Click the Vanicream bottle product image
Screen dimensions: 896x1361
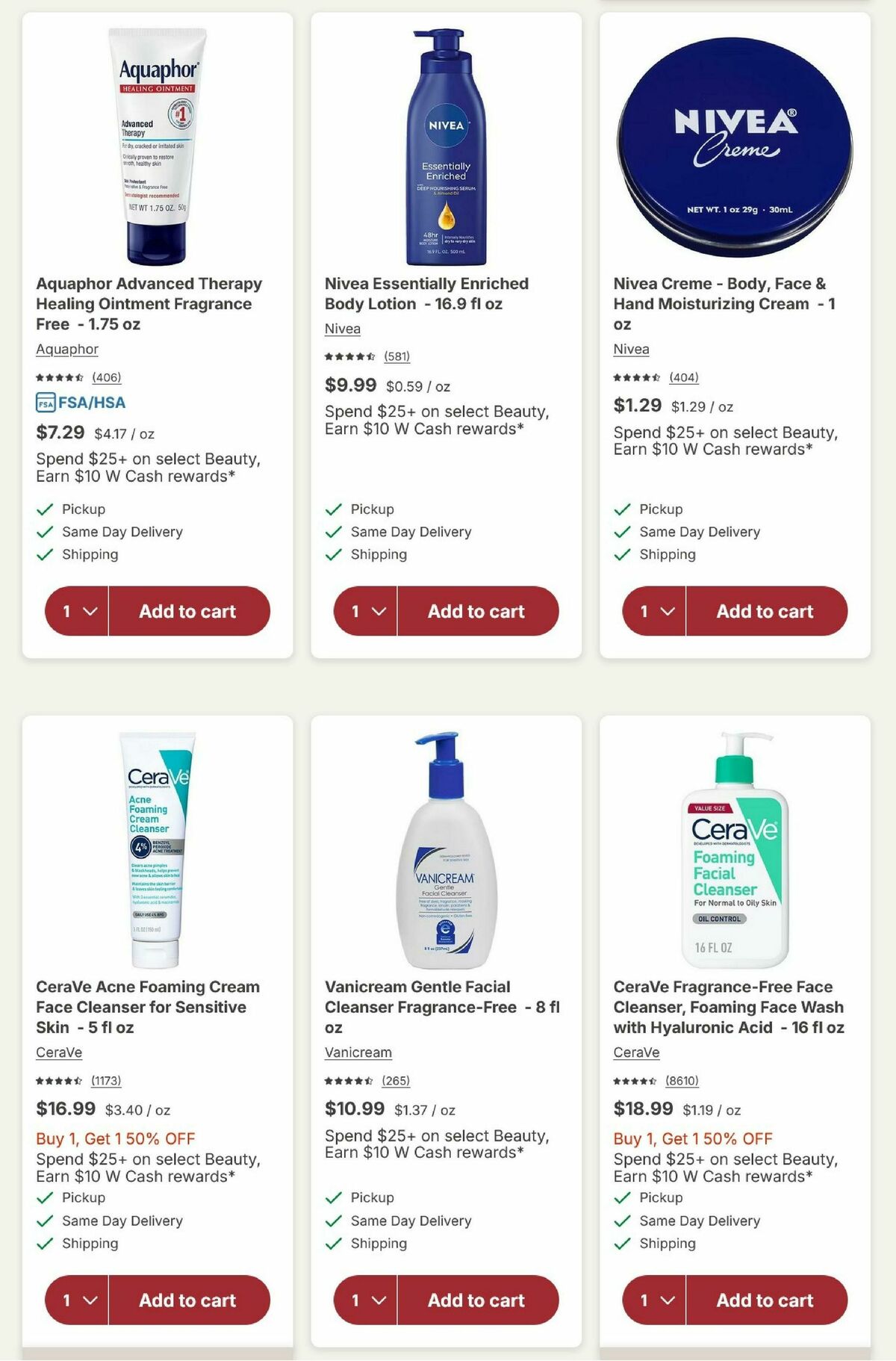point(445,844)
